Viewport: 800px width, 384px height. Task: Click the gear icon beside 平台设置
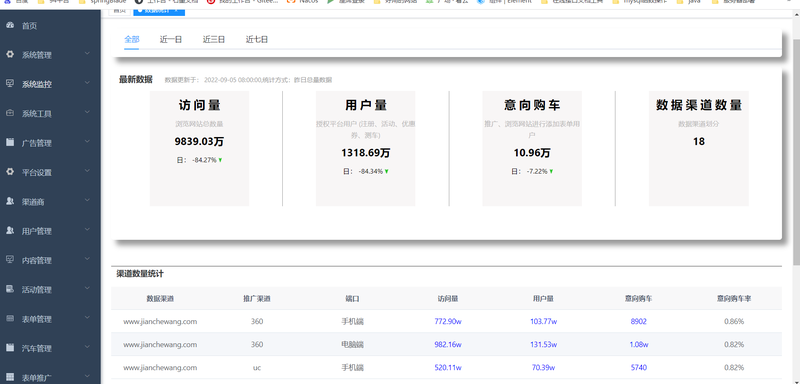[x=10, y=171]
